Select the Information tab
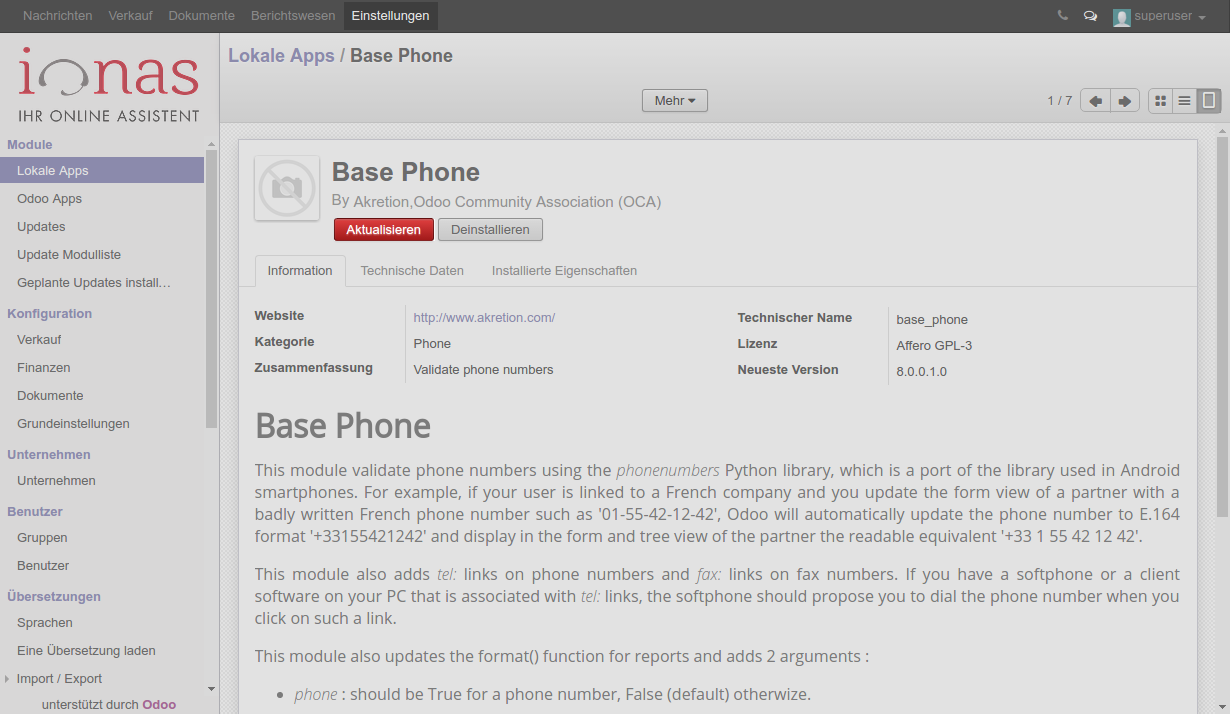The width and height of the screenshot is (1230, 714). pos(300,271)
